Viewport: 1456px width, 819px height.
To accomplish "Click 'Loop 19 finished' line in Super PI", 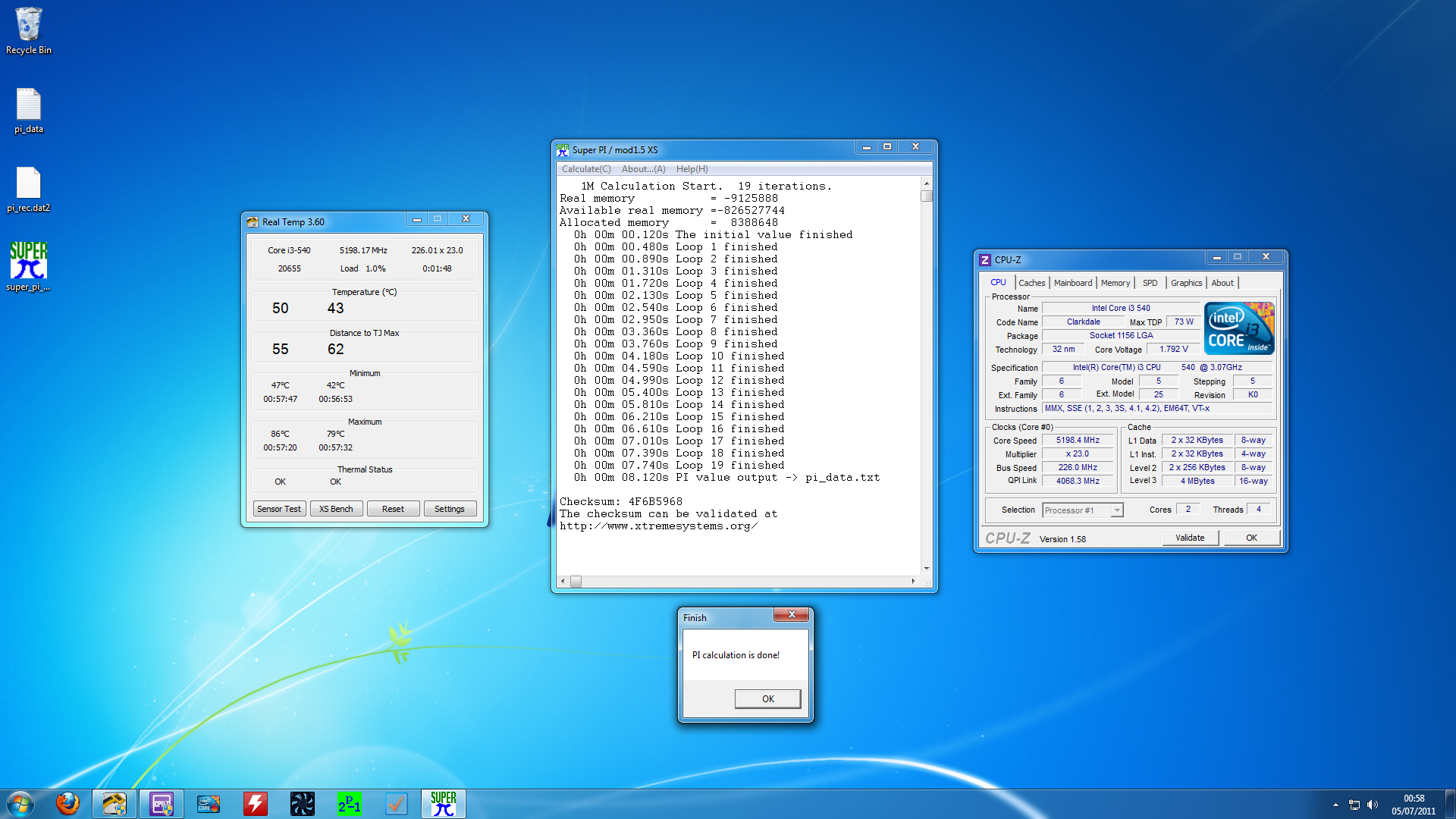I will click(679, 465).
